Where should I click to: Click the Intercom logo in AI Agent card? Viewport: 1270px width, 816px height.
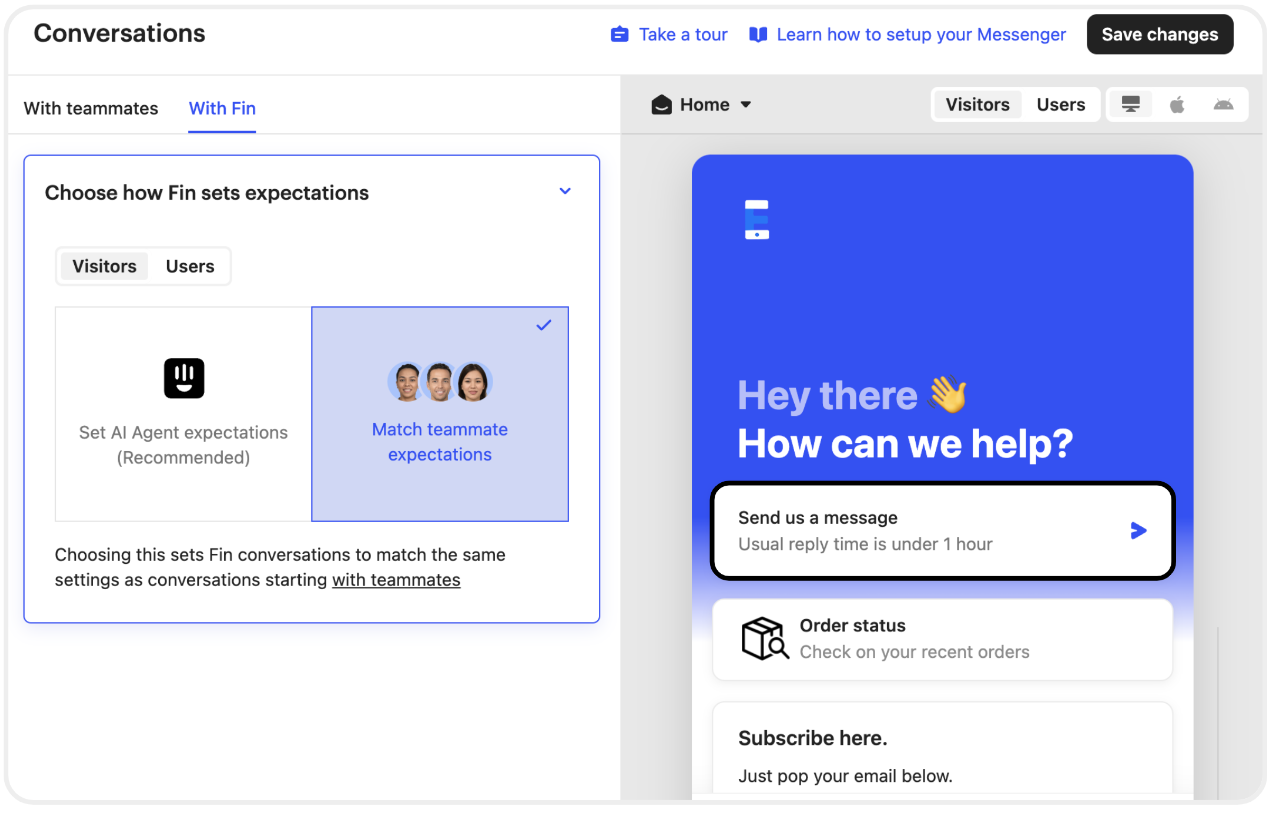184,378
